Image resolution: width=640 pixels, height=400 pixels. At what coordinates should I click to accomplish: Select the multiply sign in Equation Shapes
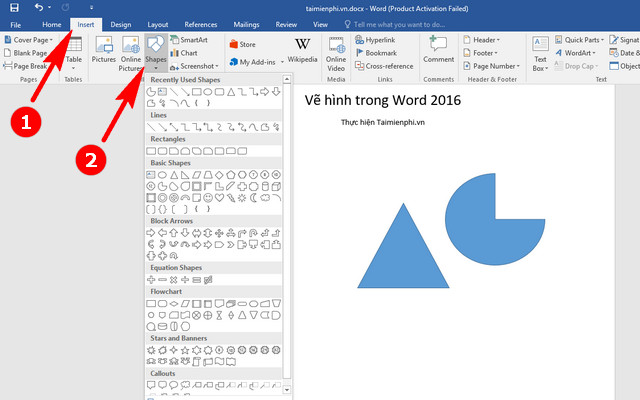173,280
